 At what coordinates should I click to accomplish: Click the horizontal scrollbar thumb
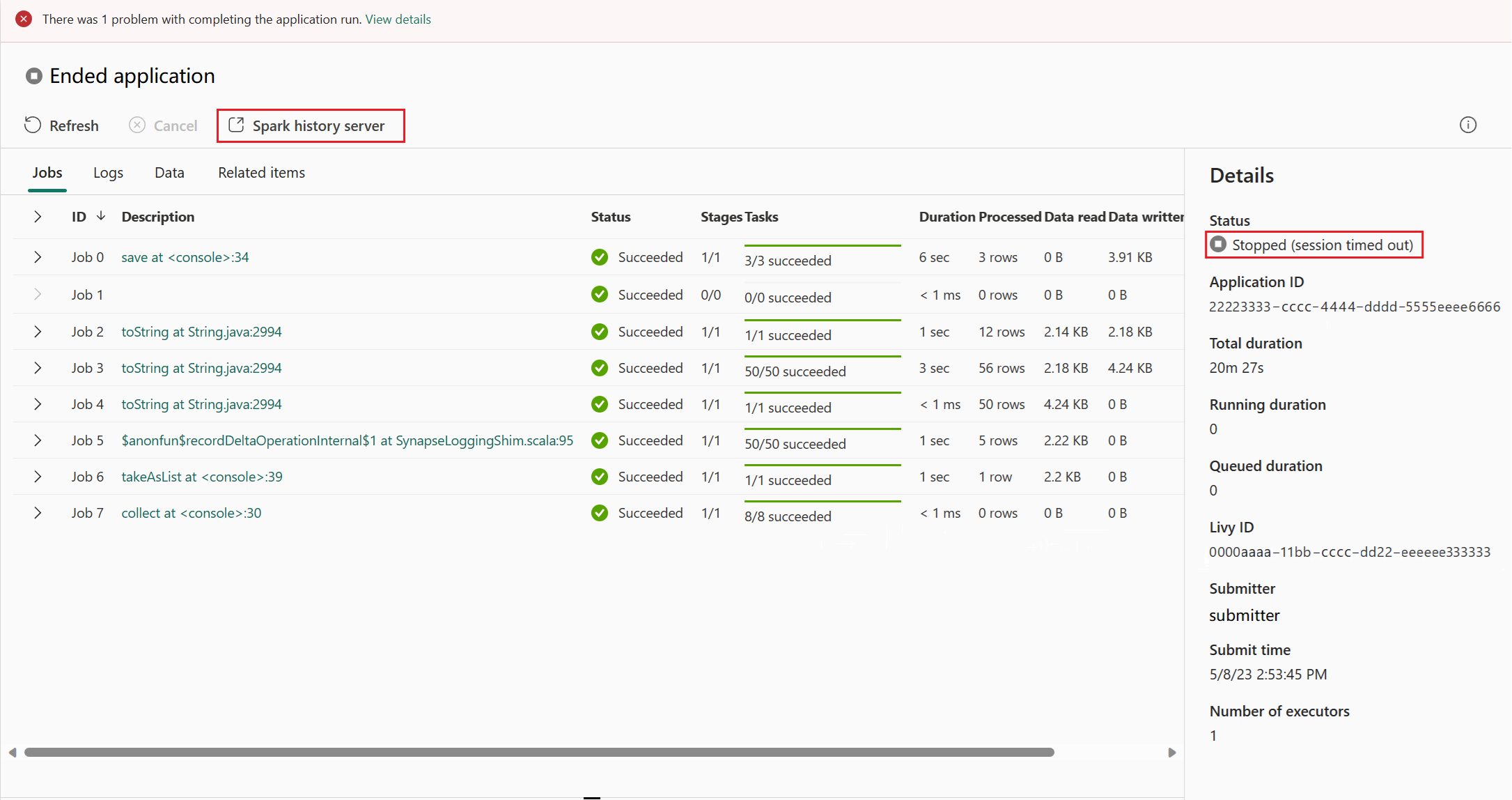click(x=538, y=753)
